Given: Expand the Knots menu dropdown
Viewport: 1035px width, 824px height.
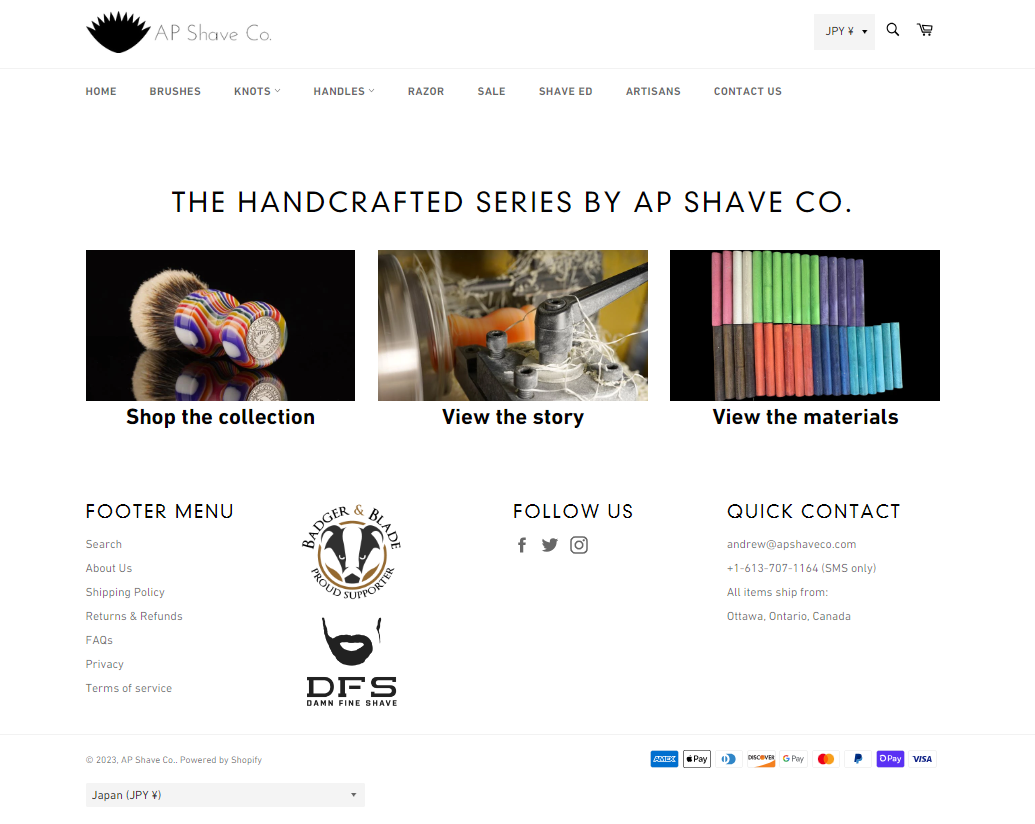Looking at the screenshot, I should click(x=257, y=91).
